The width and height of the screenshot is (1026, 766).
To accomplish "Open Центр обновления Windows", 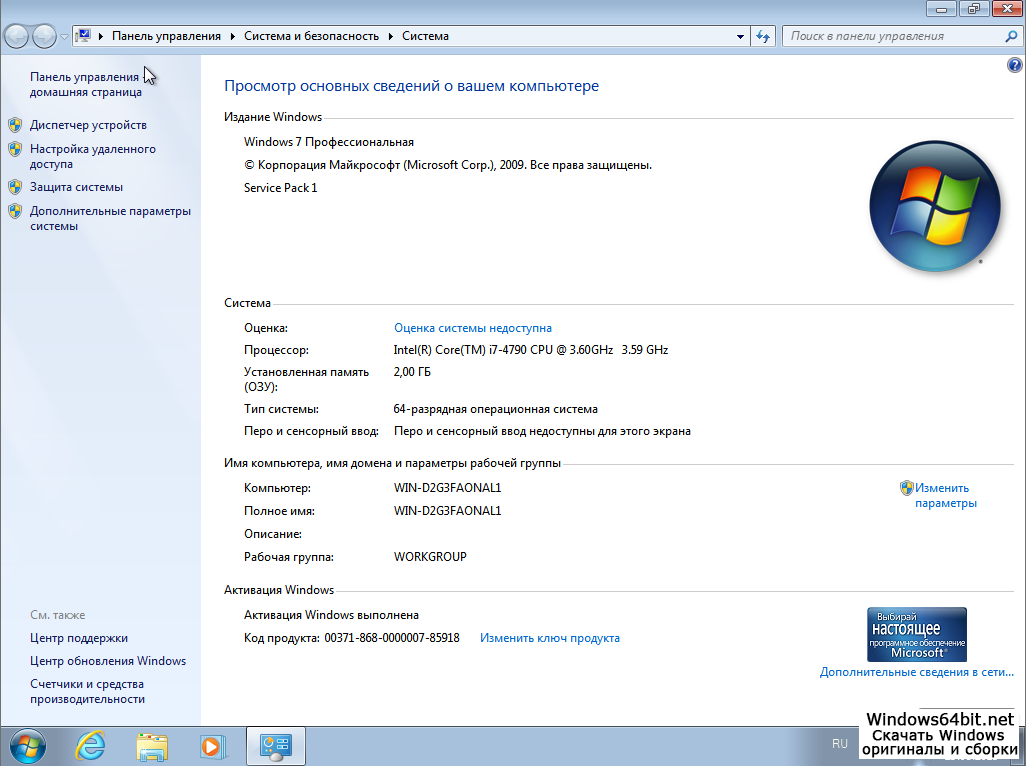I will tap(108, 661).
